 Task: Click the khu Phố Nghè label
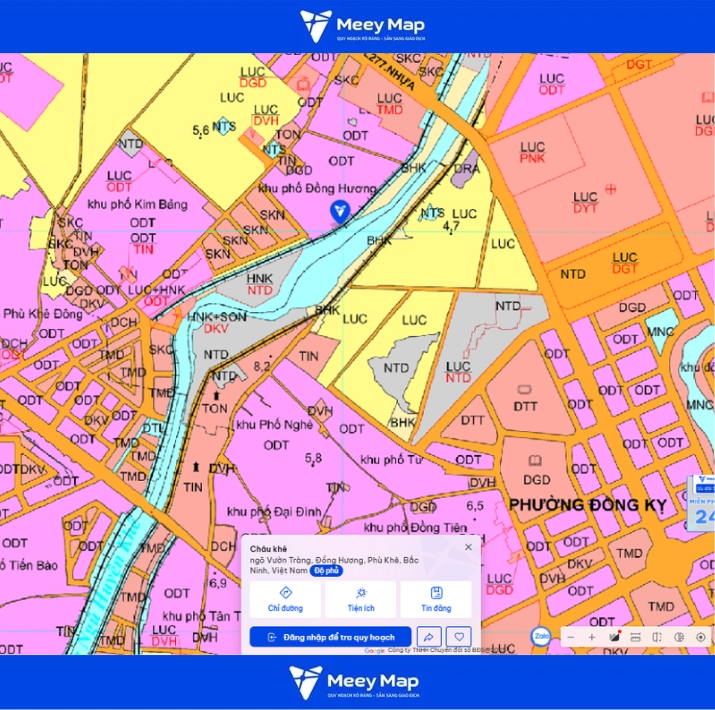[275, 425]
